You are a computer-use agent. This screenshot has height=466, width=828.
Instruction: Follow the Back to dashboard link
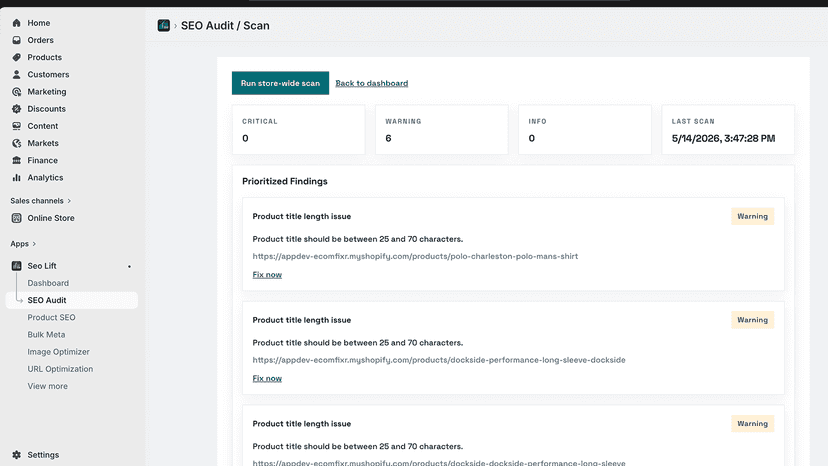click(372, 83)
